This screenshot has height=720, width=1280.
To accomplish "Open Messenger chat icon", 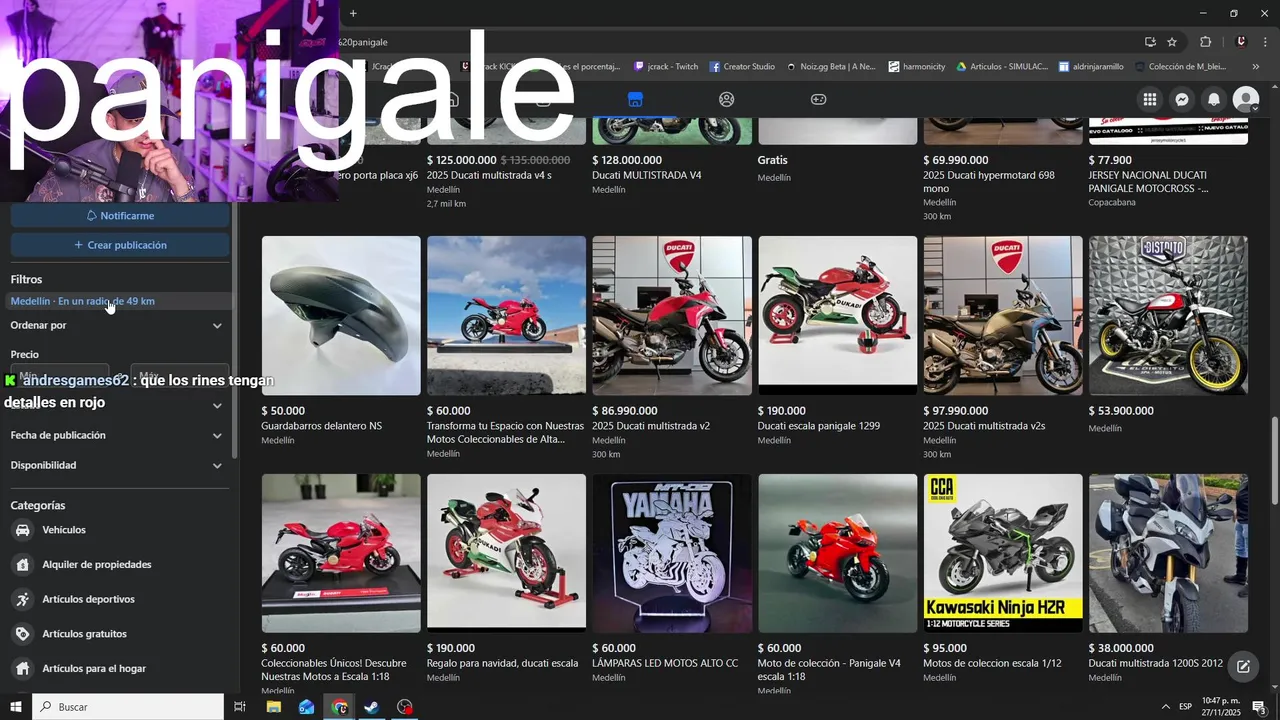I will [x=1182, y=99].
